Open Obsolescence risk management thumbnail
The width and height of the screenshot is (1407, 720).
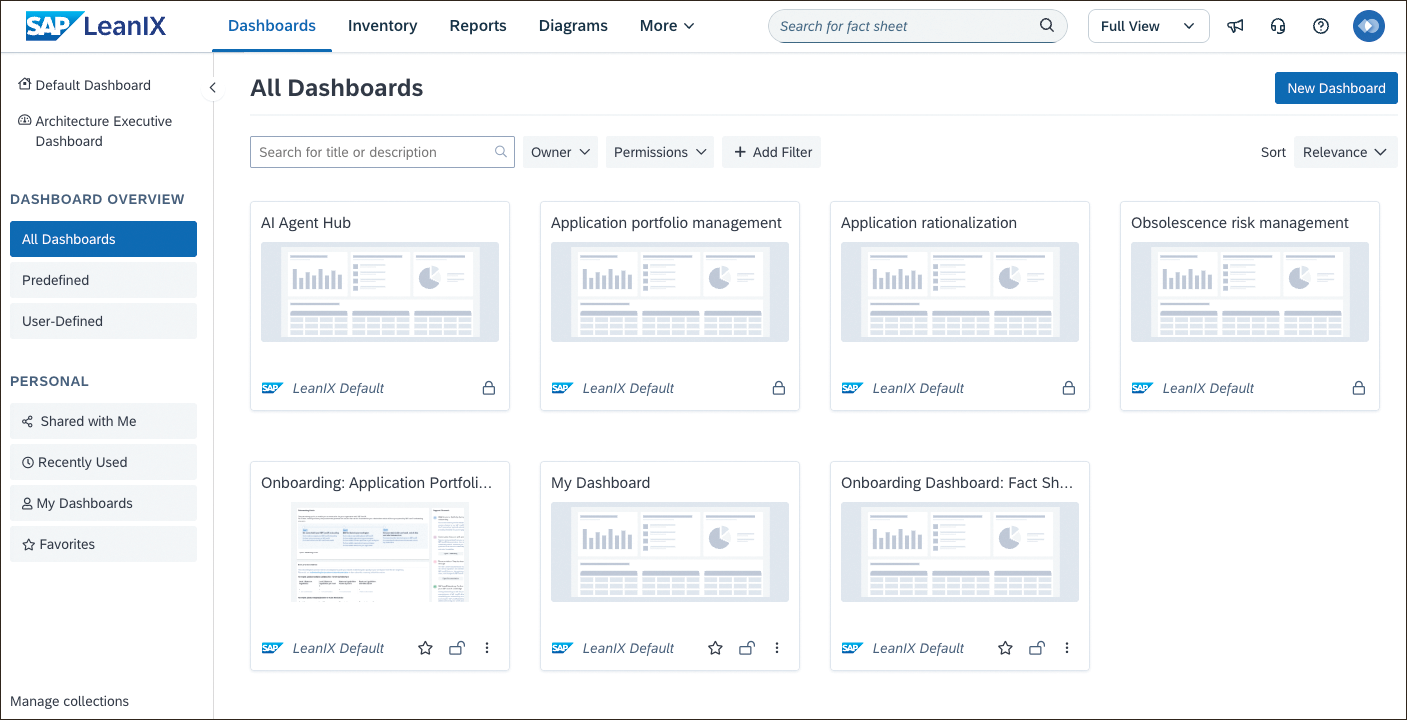point(1250,292)
